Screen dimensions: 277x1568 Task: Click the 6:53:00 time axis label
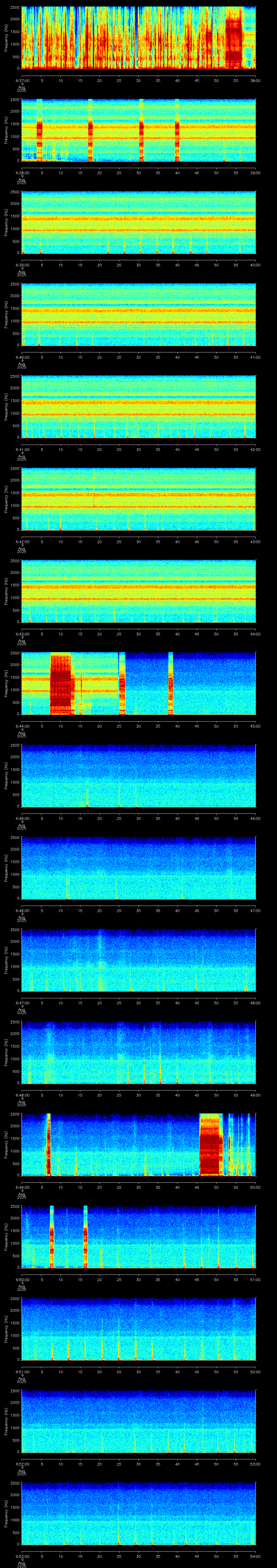pos(22,1556)
